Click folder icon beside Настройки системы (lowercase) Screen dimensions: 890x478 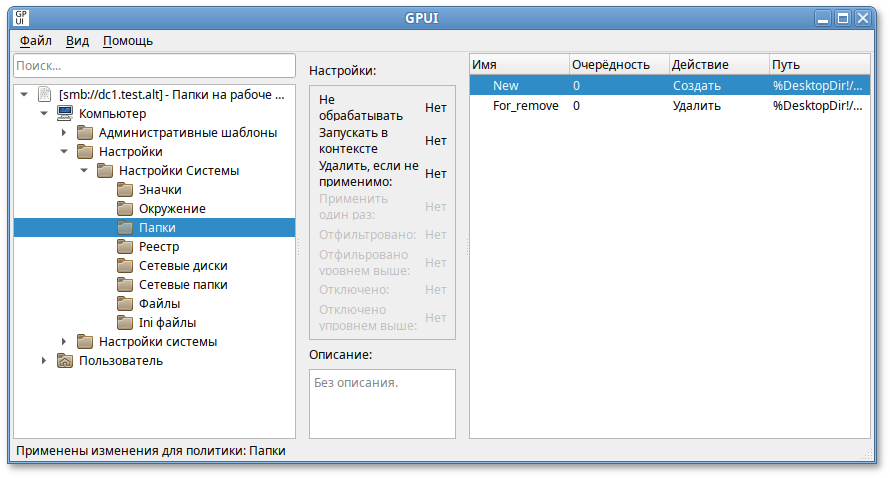(85, 342)
